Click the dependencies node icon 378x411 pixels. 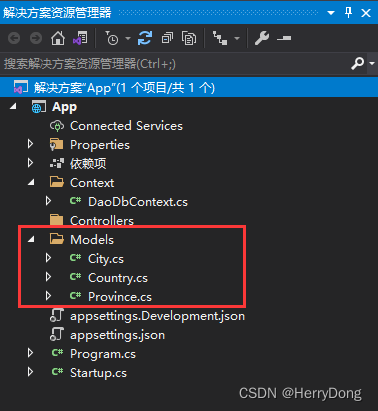(x=57, y=163)
